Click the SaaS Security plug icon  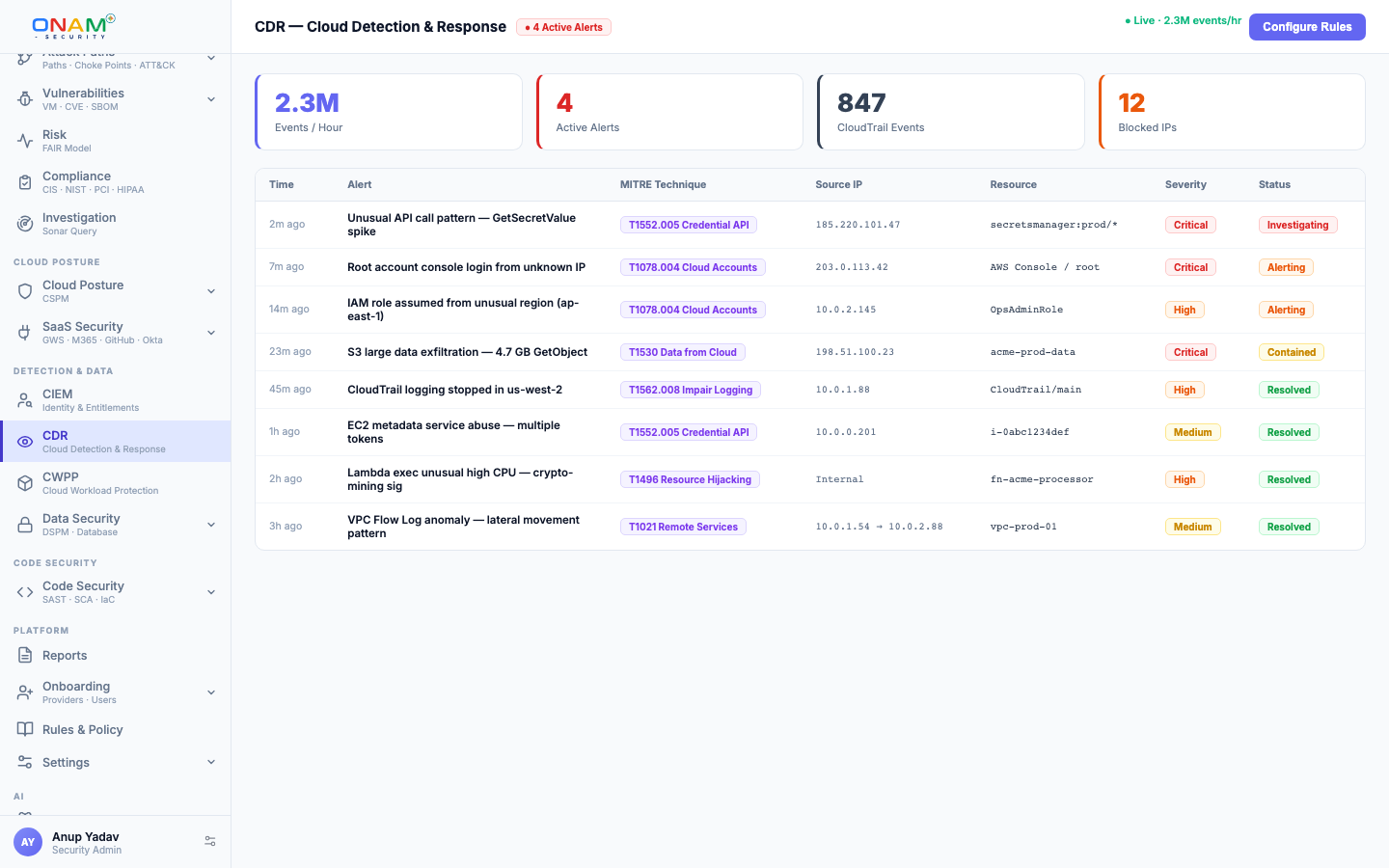tap(25, 333)
